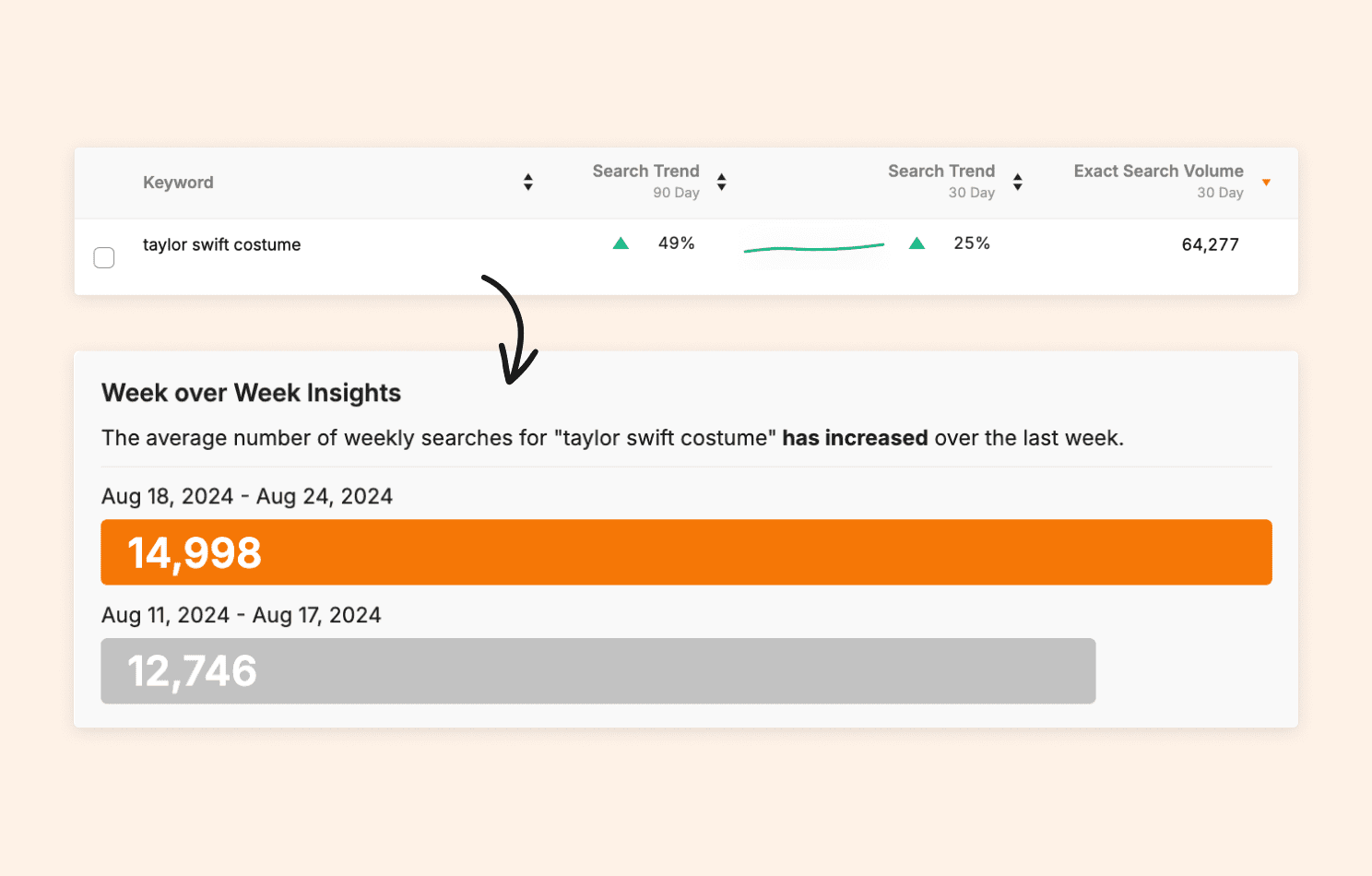1372x876 pixels.
Task: Click the green up triangle beside 49%
Action: click(x=621, y=243)
